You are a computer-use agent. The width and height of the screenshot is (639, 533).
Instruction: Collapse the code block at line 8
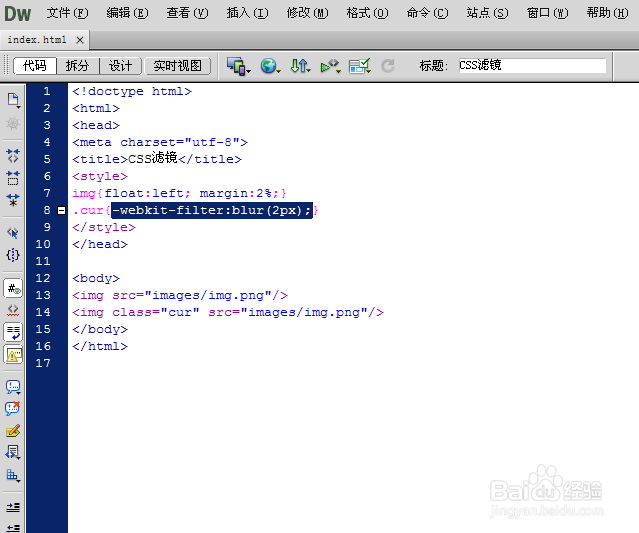click(62, 210)
